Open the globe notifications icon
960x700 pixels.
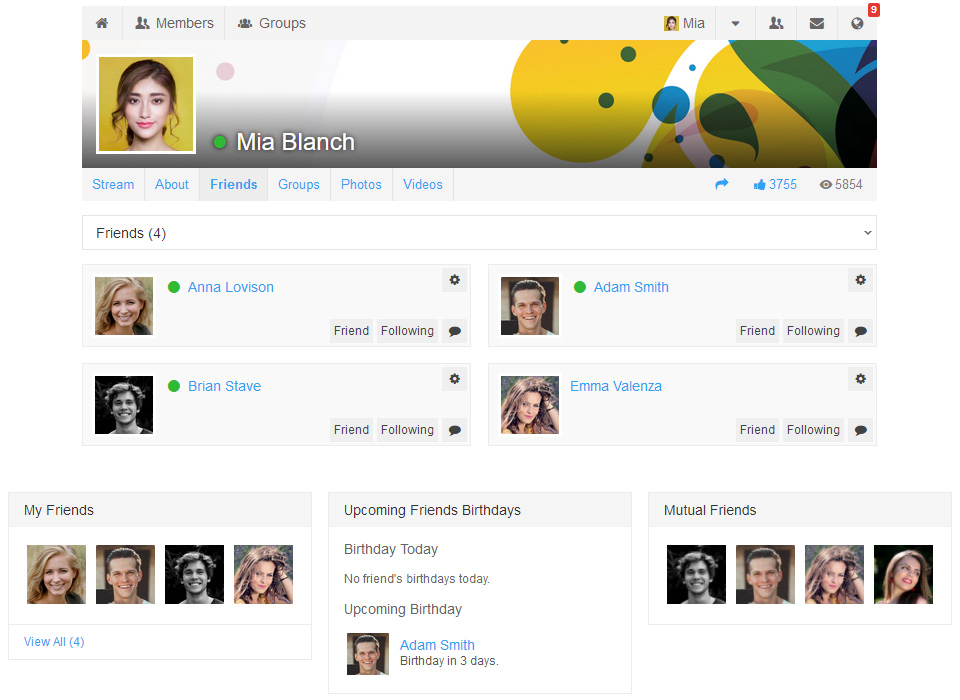click(x=857, y=23)
